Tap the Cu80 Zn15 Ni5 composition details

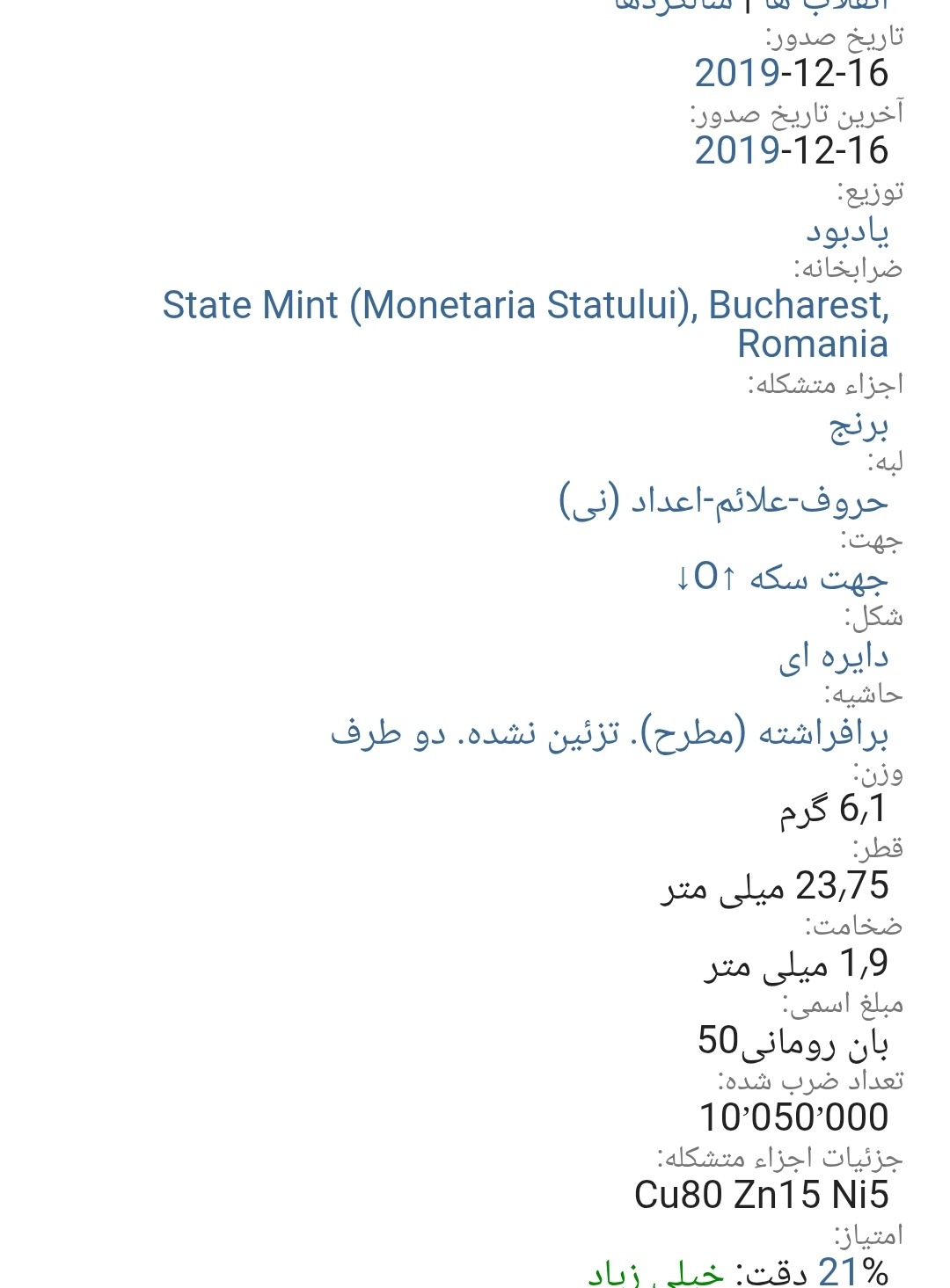(x=761, y=1196)
